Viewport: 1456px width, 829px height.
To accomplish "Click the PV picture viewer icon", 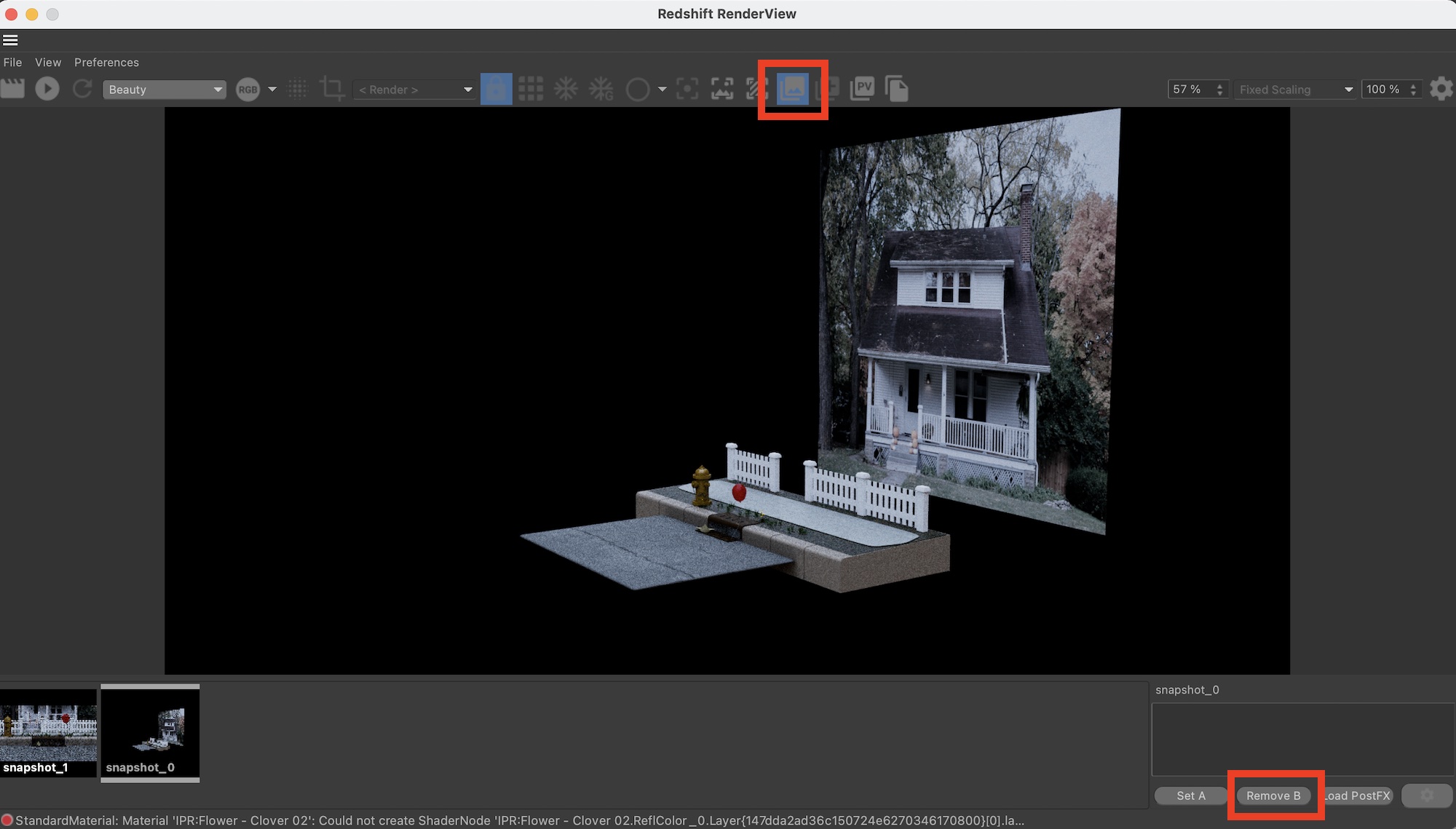I will coord(863,89).
